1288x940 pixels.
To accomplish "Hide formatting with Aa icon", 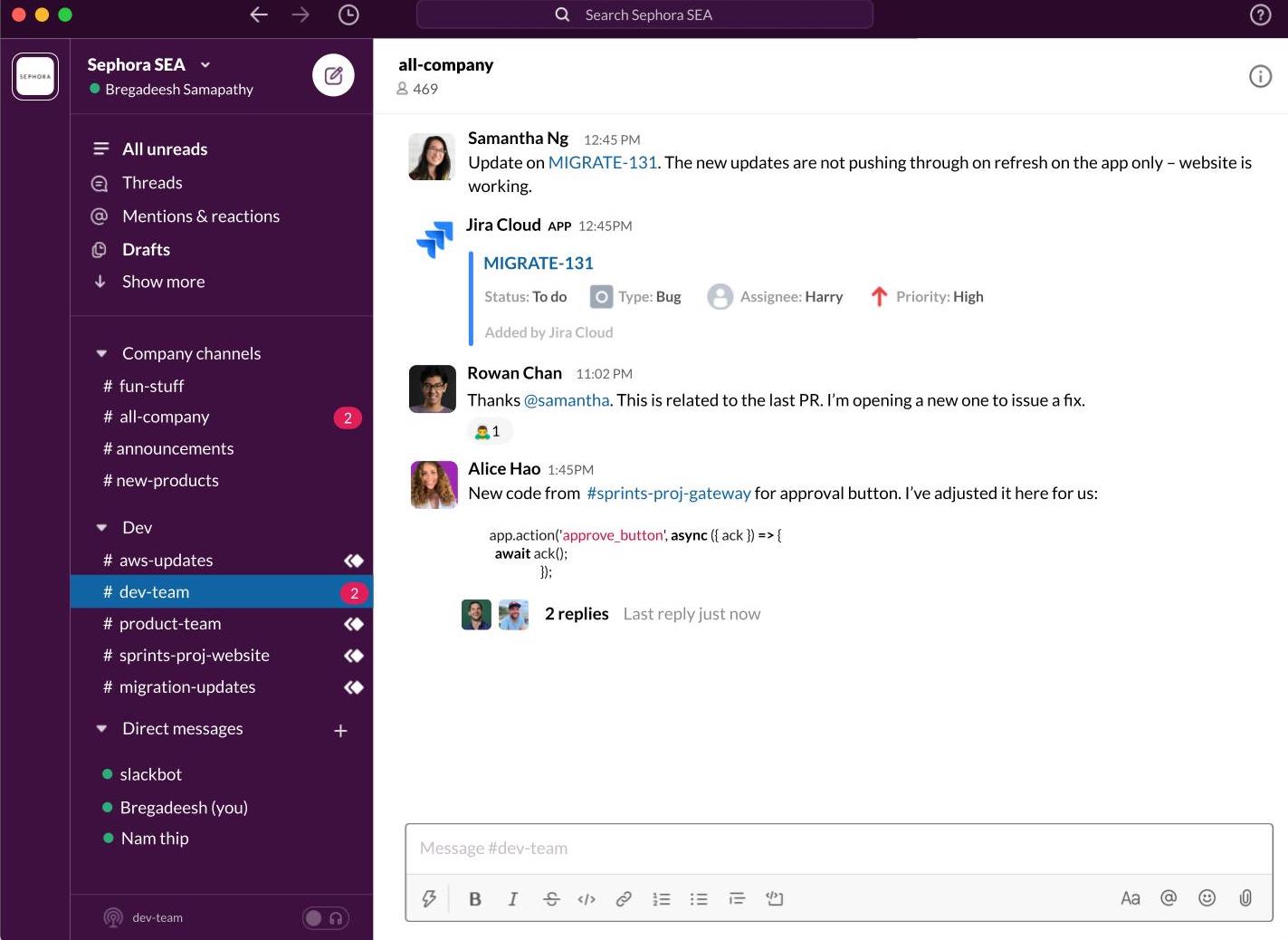I will point(1130,898).
